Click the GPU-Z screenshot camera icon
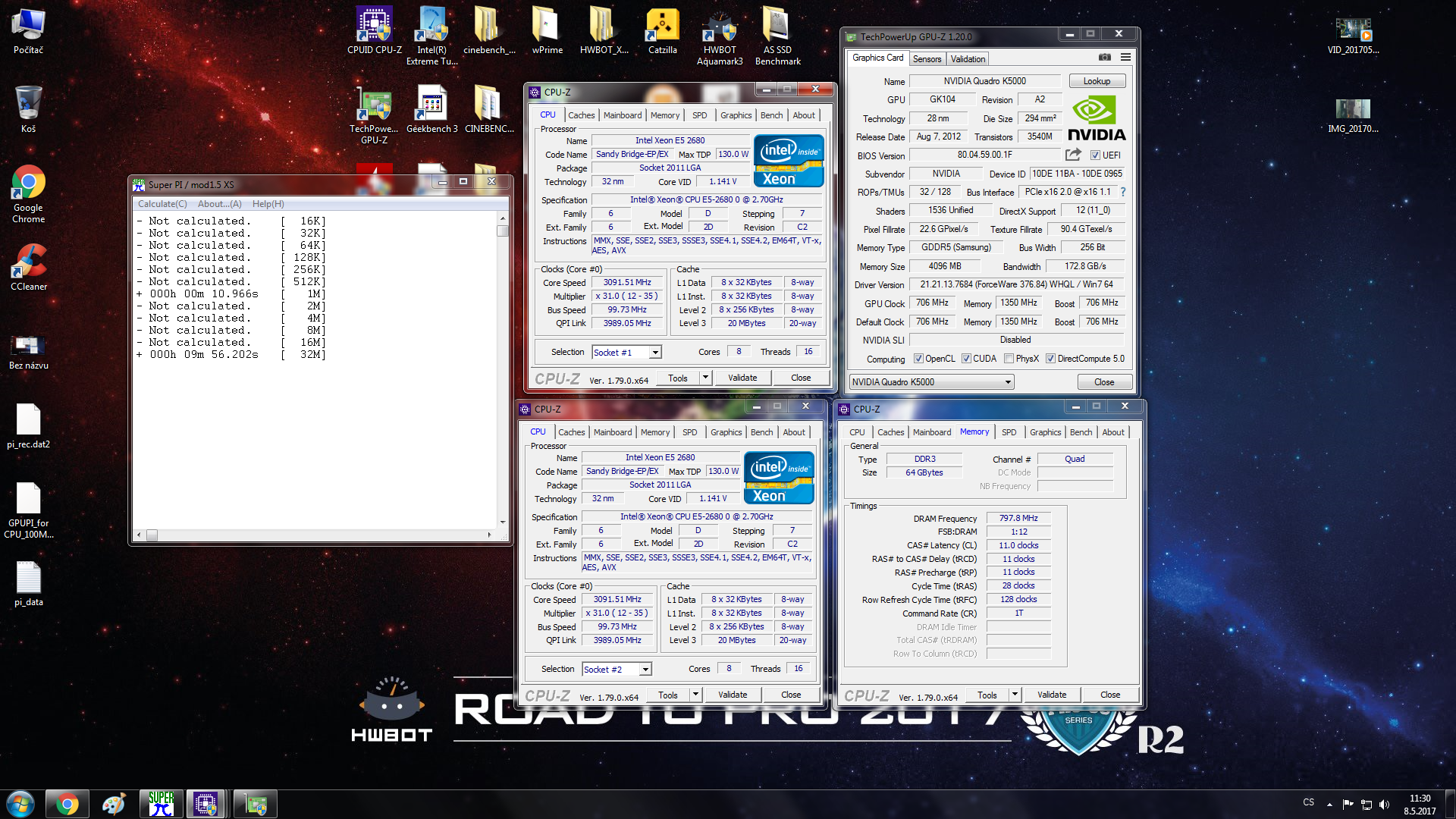1456x819 pixels. tap(1105, 58)
